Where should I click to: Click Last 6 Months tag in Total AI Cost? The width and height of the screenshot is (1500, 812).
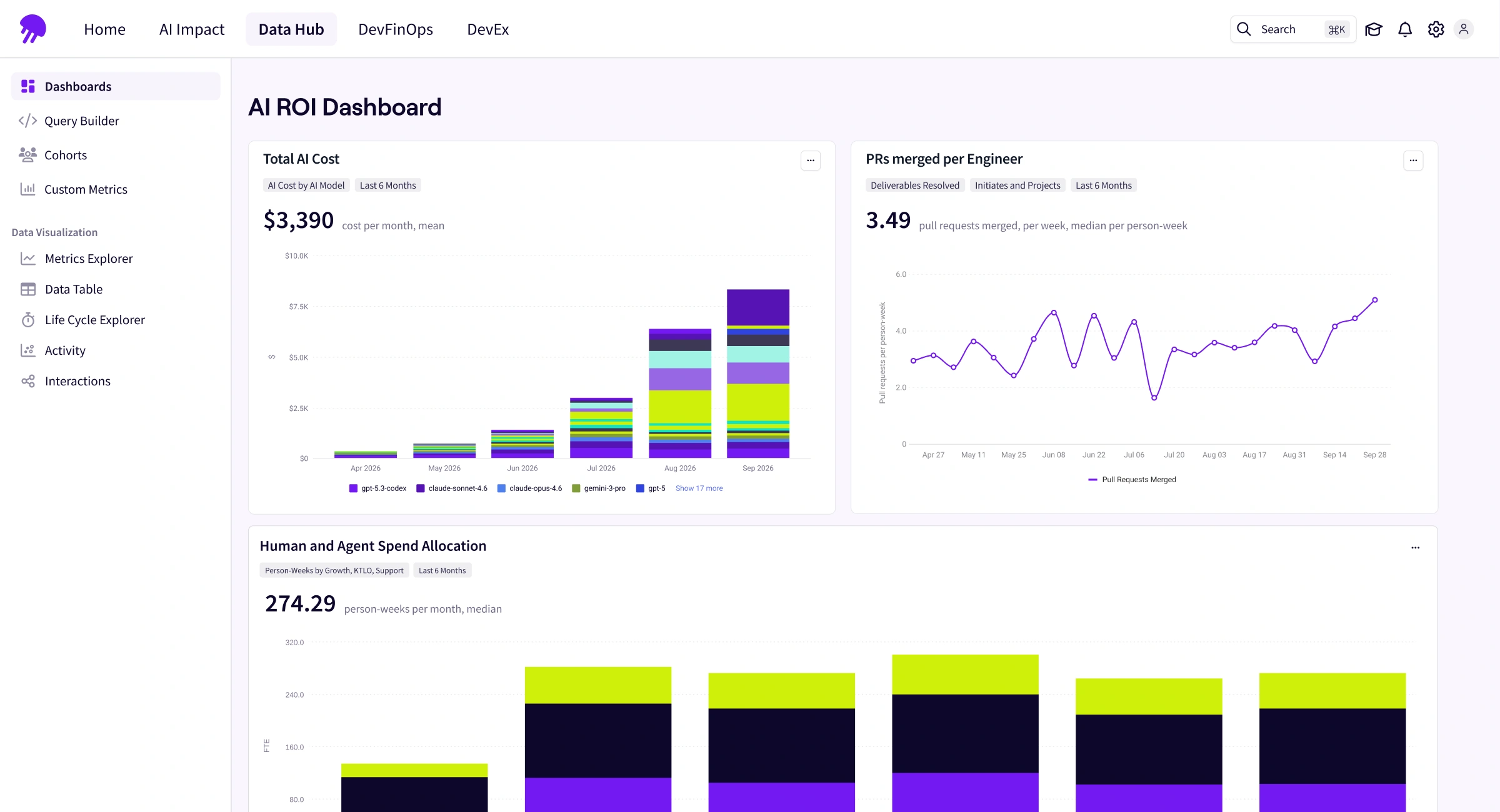[388, 186]
